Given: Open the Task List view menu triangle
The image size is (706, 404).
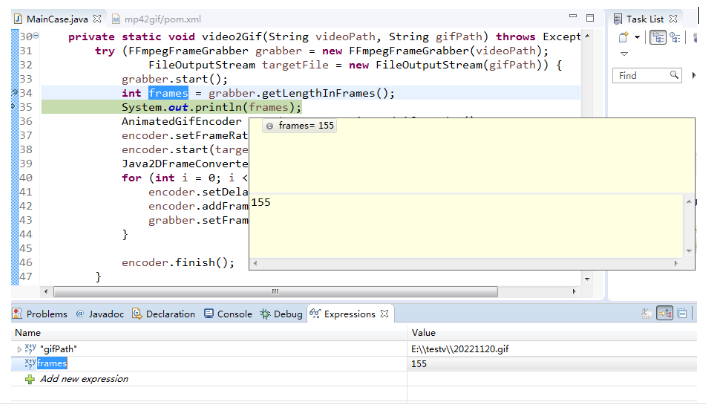Looking at the screenshot, I should point(624,54).
